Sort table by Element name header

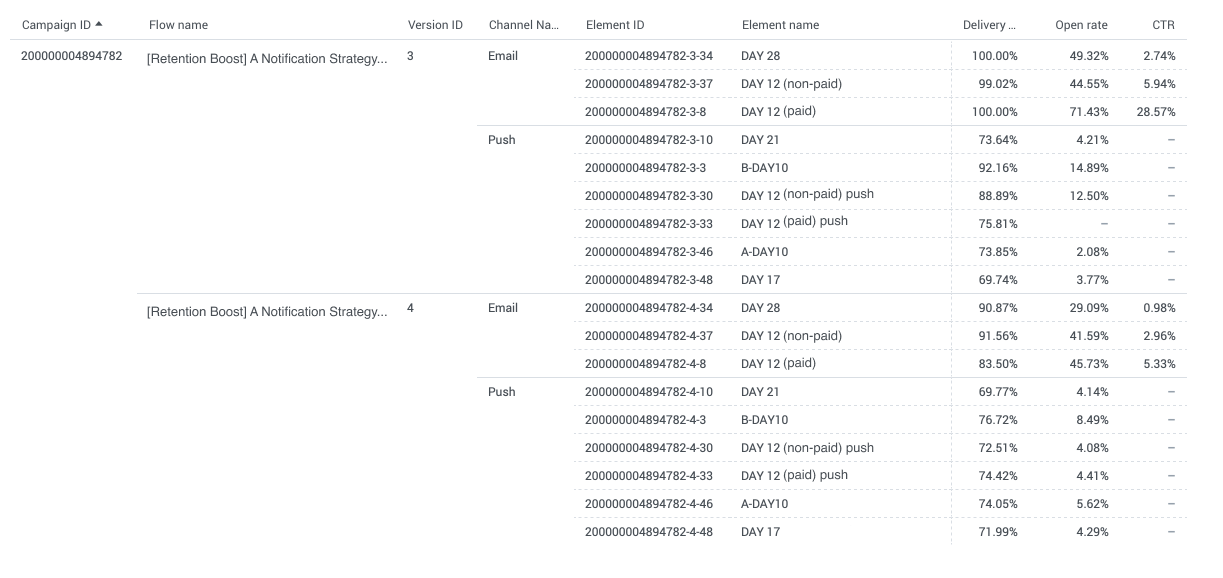[780, 25]
